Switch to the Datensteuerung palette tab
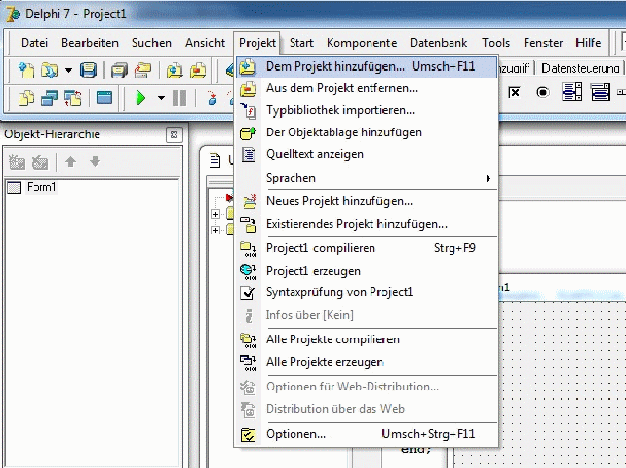626x468 pixels. [581, 69]
